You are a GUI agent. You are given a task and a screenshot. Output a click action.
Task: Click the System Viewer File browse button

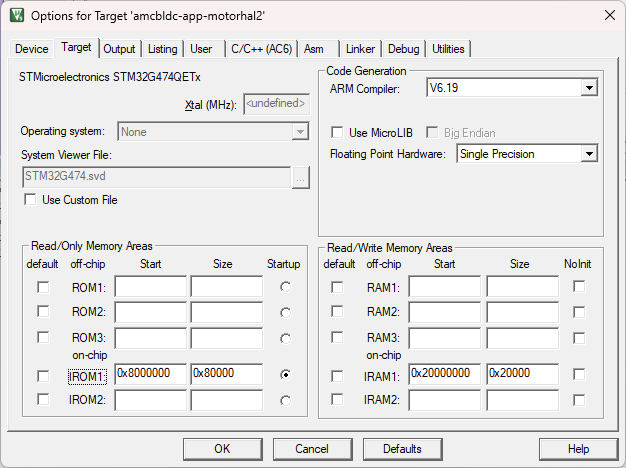[301, 178]
